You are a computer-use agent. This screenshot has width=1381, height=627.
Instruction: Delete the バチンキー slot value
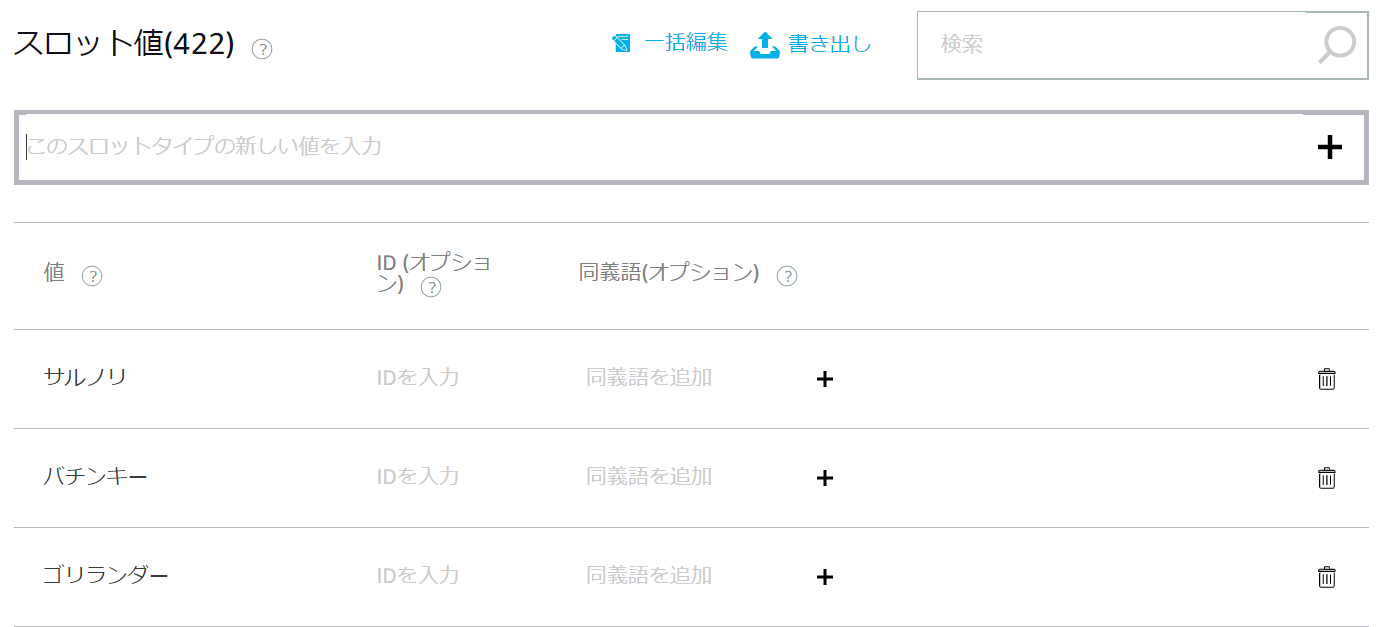coord(1327,478)
